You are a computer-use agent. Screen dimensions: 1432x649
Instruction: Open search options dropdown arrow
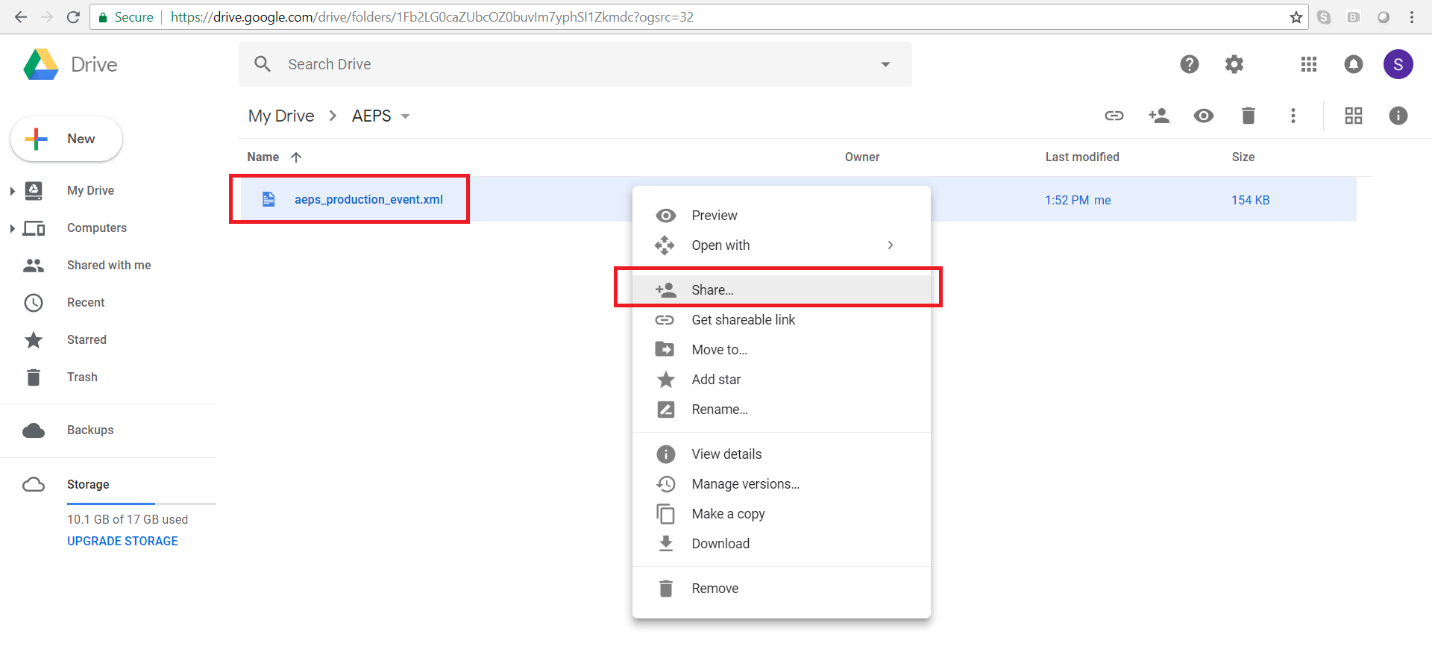885,64
